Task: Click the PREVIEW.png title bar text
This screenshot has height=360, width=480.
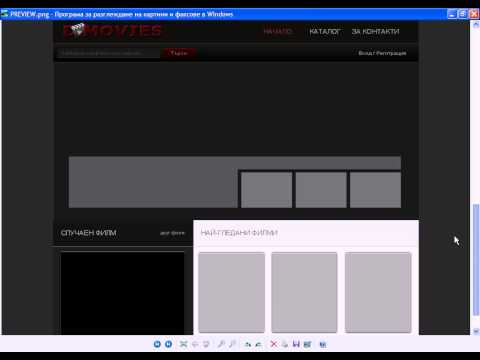Action: [x=121, y=14]
